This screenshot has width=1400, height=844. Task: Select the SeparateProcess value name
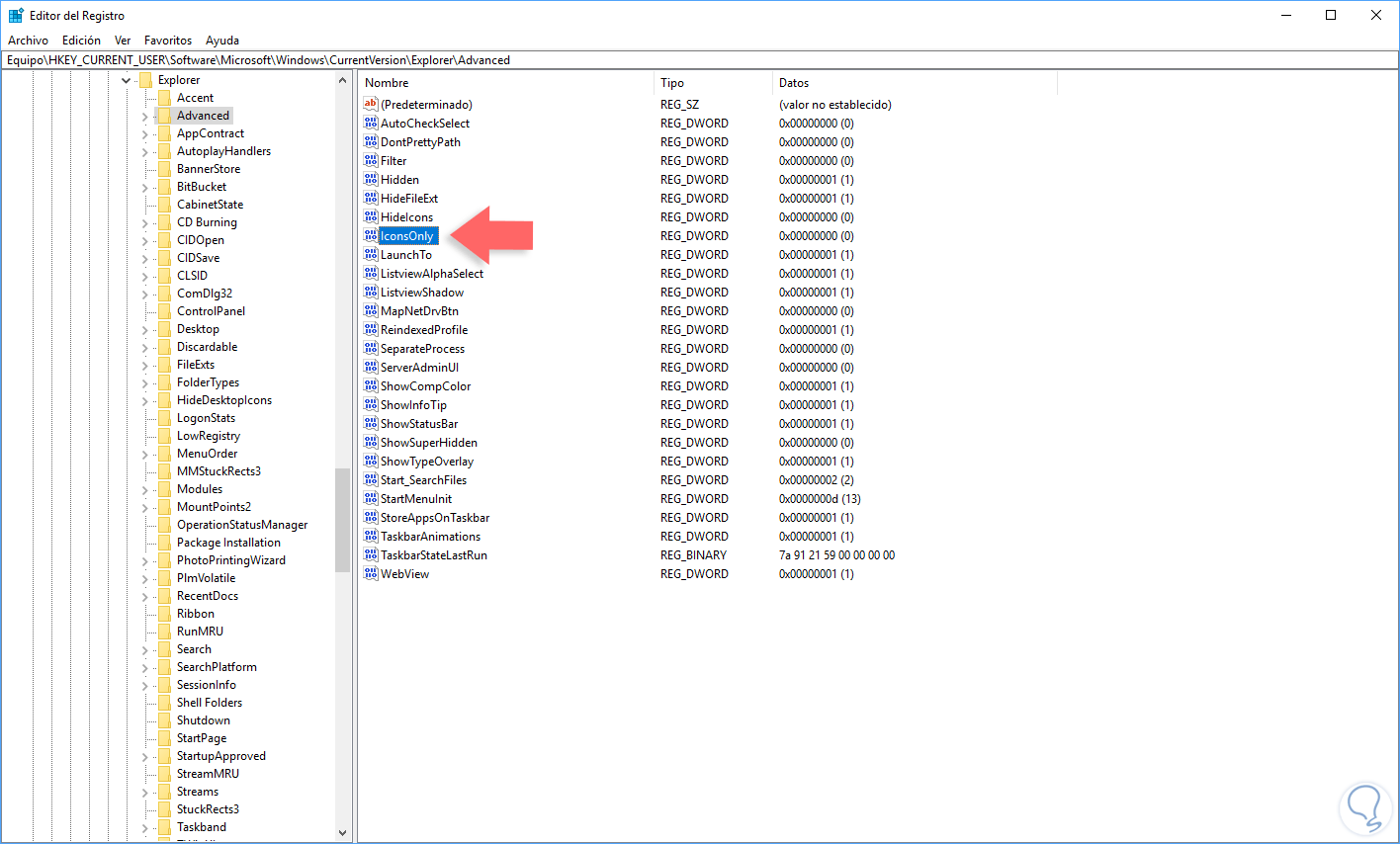point(422,349)
